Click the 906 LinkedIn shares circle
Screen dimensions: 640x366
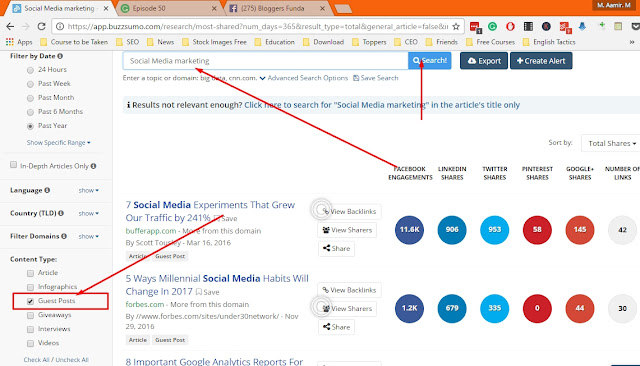[x=452, y=230]
